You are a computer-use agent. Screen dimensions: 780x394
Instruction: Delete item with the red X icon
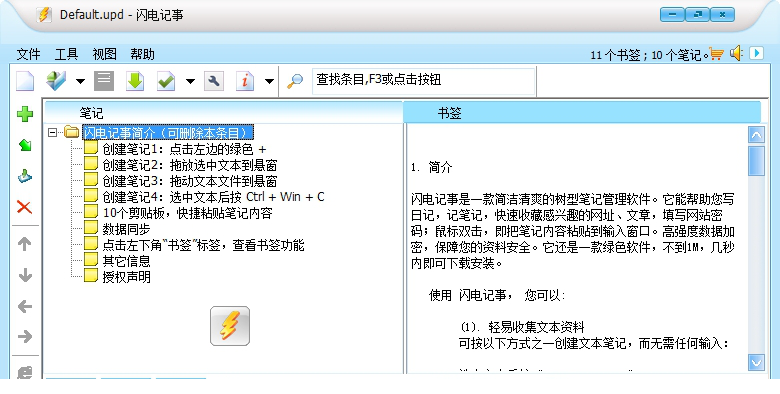pos(25,207)
